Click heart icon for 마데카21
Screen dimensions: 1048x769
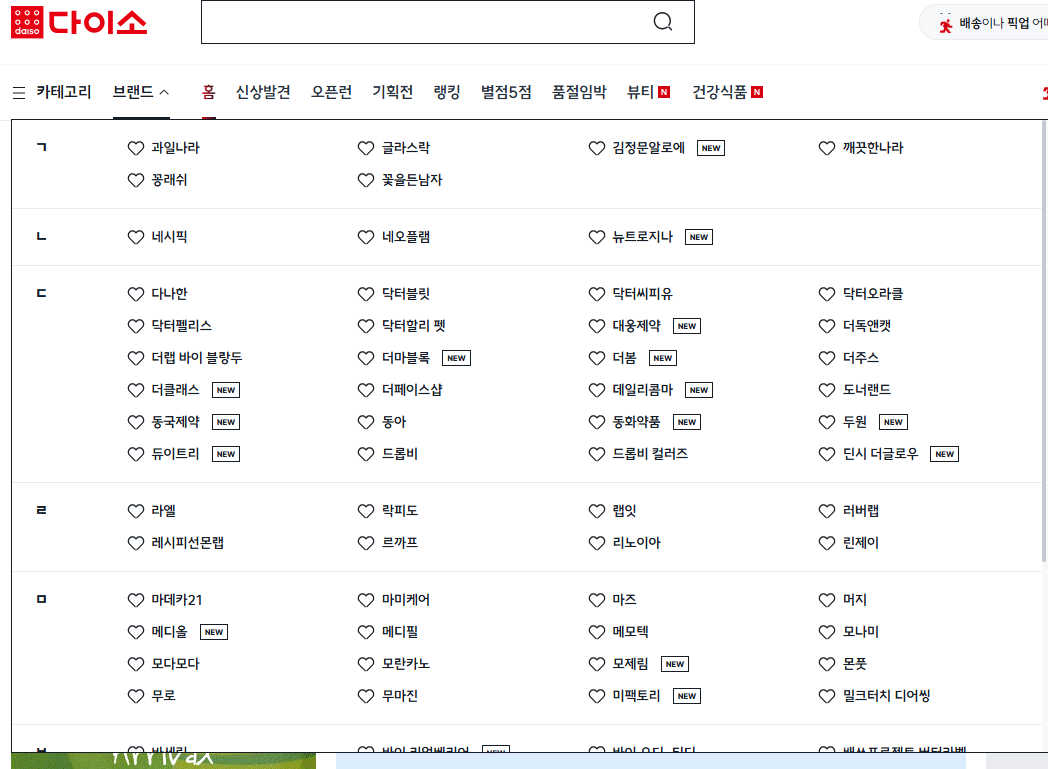pos(136,600)
